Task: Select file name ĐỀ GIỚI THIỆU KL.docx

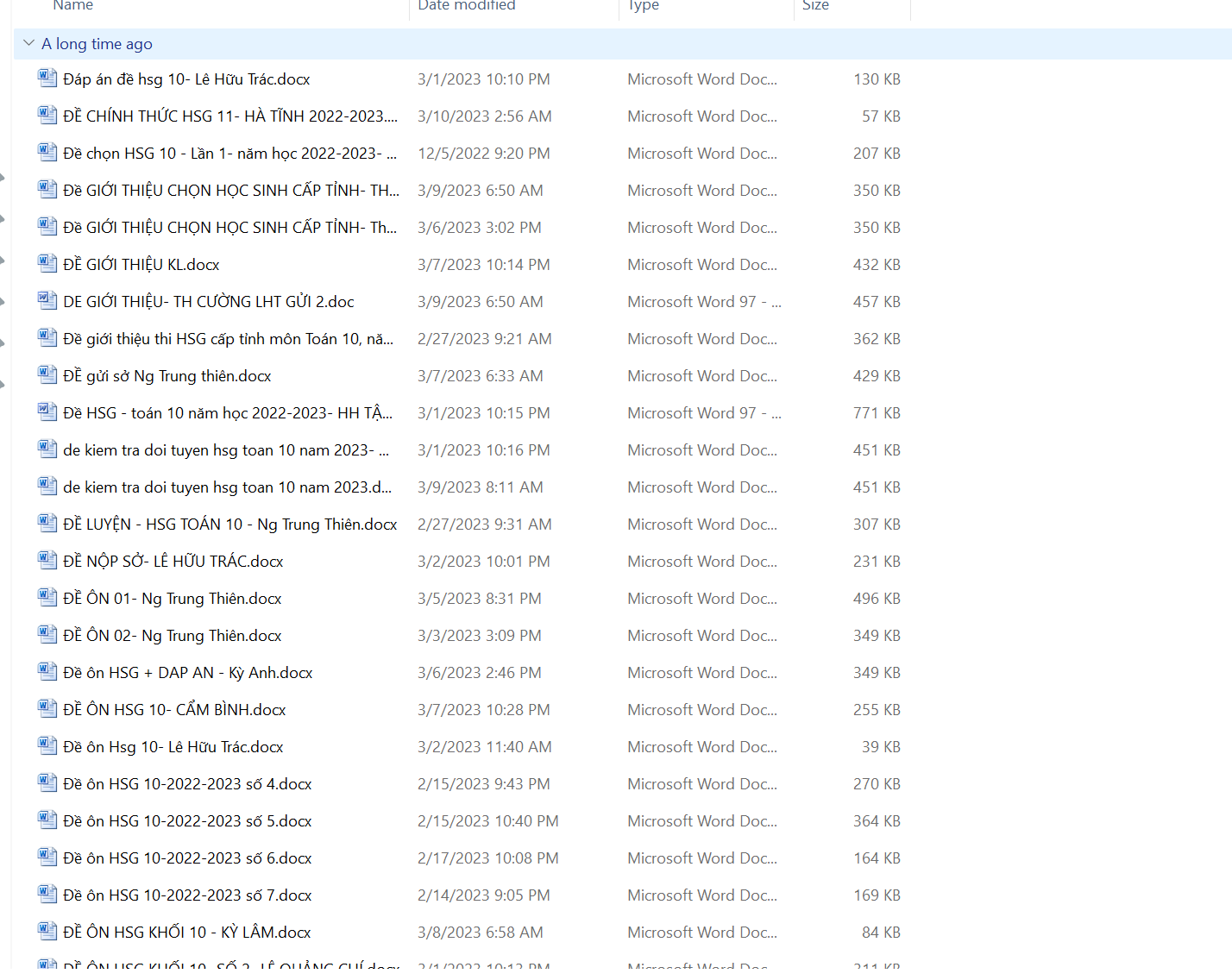Action: (x=141, y=265)
